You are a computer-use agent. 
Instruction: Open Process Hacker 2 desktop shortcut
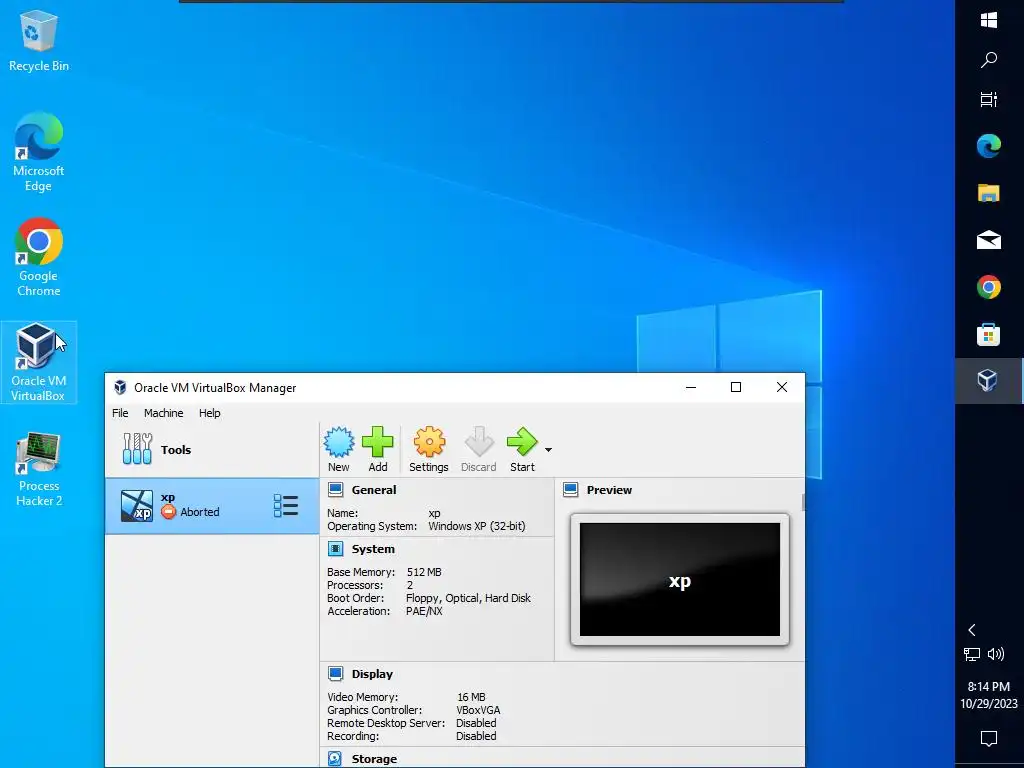(x=39, y=469)
